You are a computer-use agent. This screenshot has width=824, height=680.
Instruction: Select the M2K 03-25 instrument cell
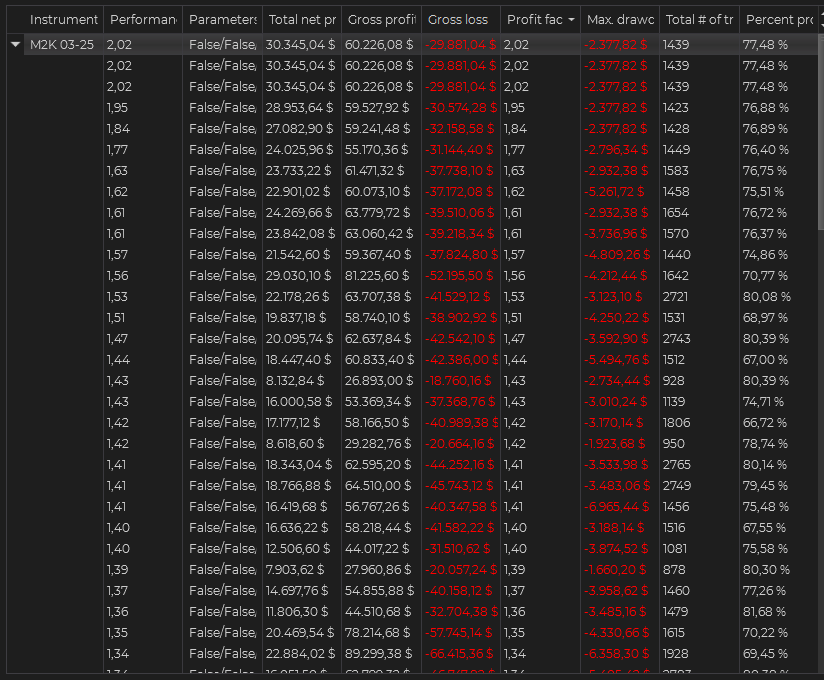(x=60, y=44)
